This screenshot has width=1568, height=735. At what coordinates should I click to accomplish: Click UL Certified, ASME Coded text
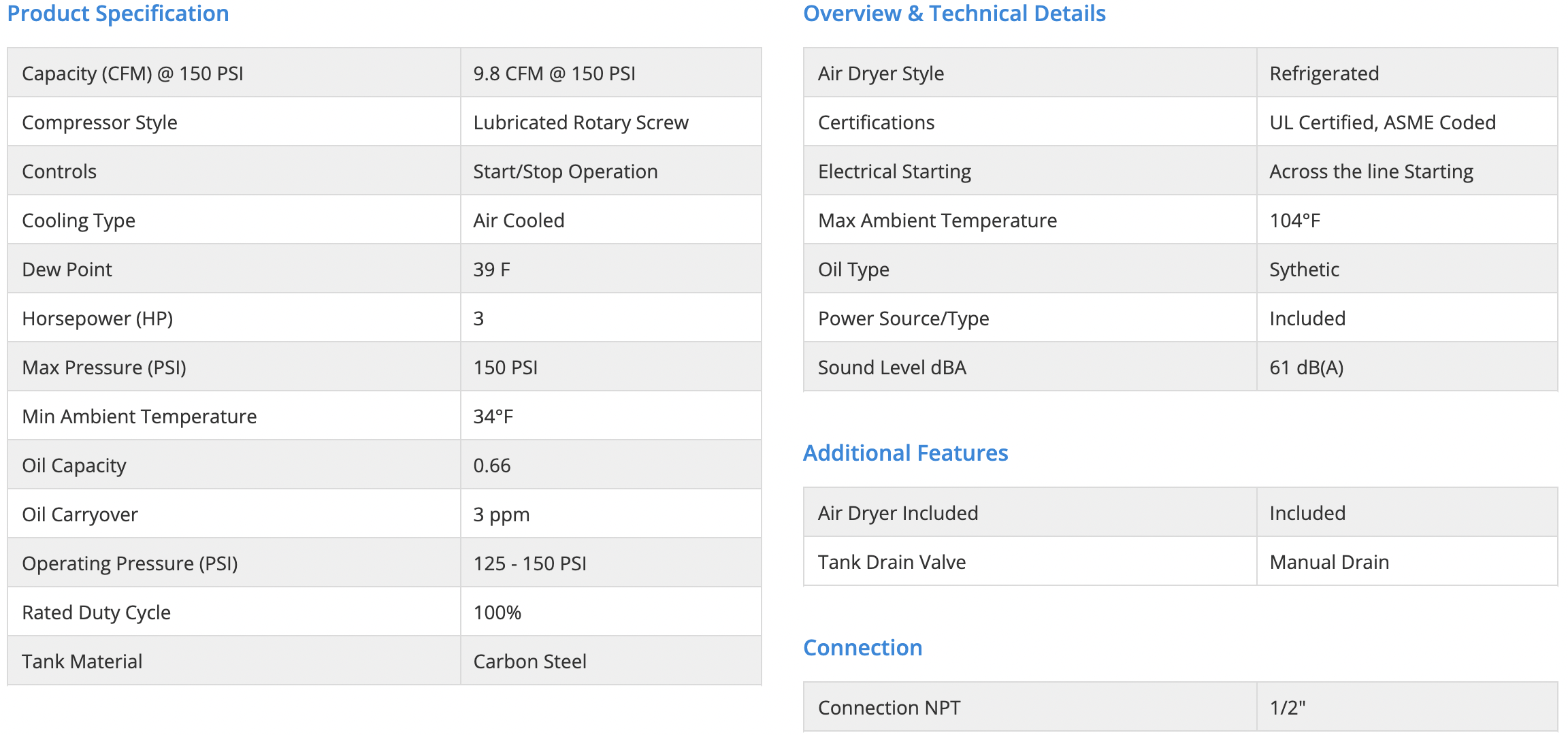1382,122
